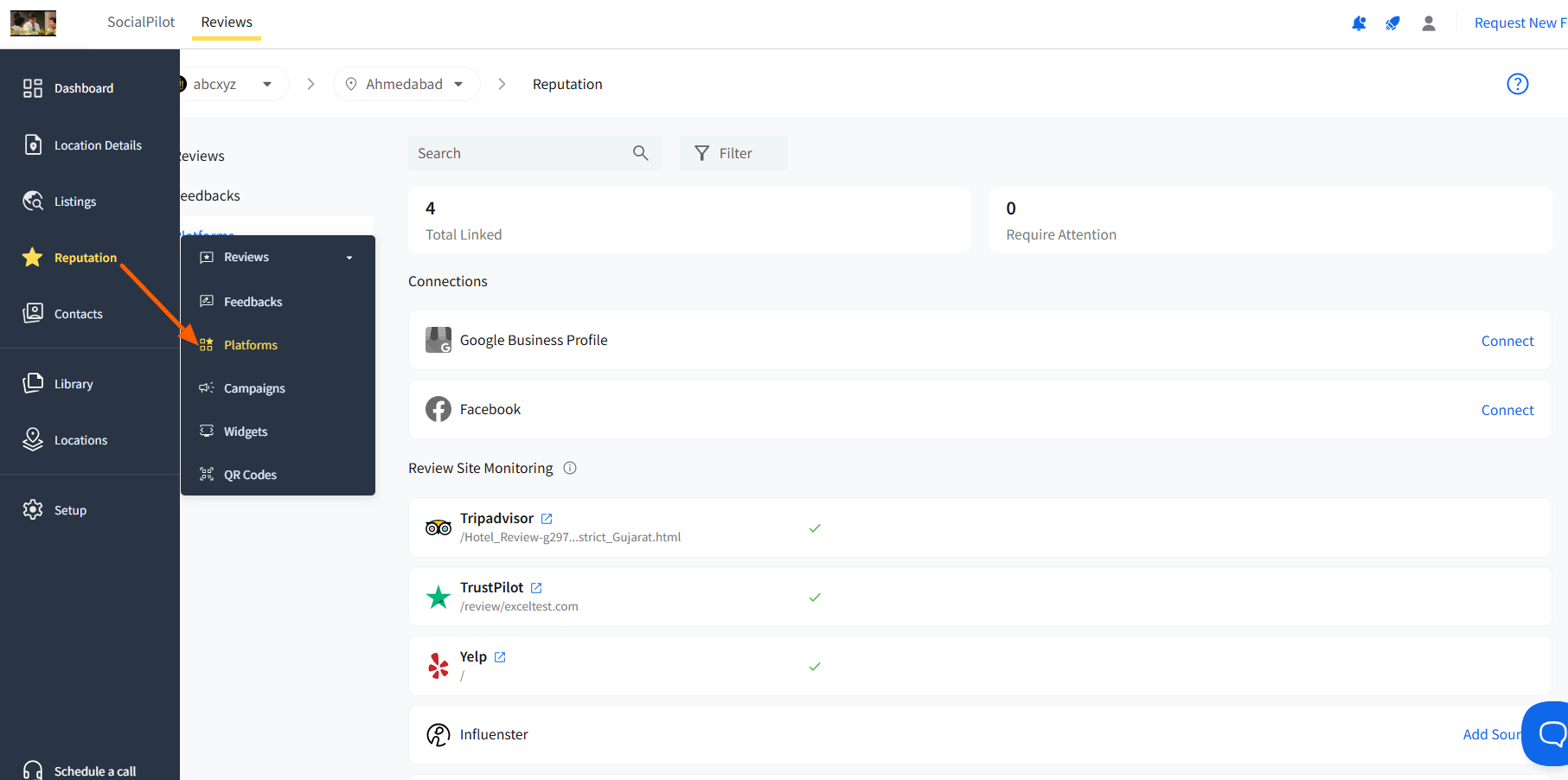Screen dimensions: 1568x780
Task: Add source for Influenster
Action: [1492, 734]
